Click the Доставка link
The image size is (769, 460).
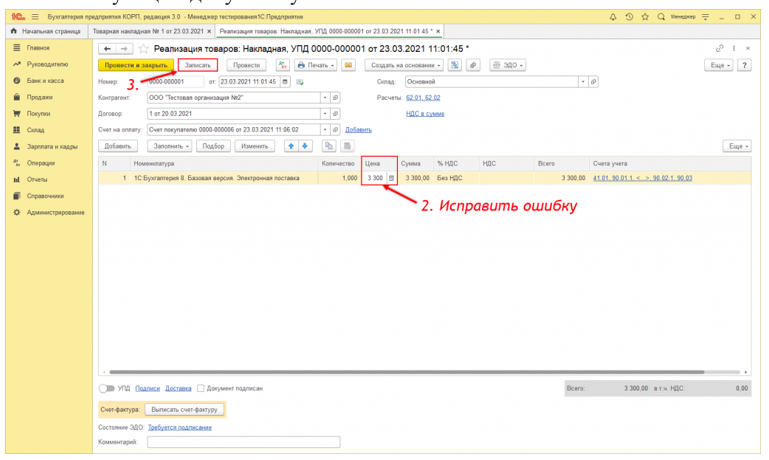[x=179, y=388]
